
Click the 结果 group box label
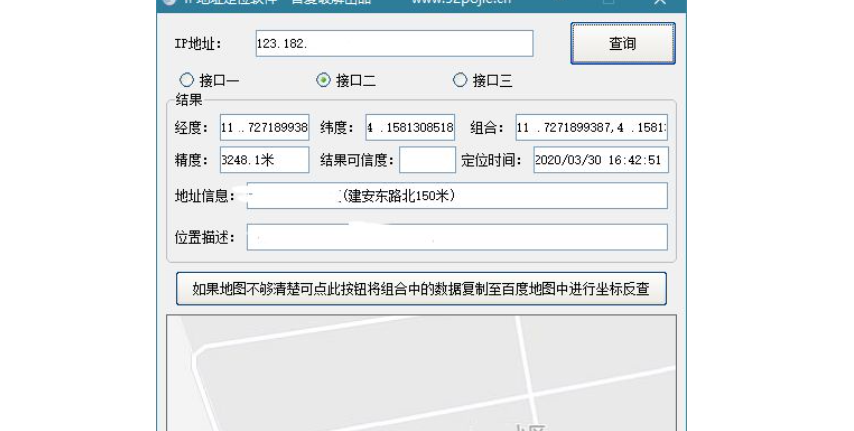[x=189, y=100]
